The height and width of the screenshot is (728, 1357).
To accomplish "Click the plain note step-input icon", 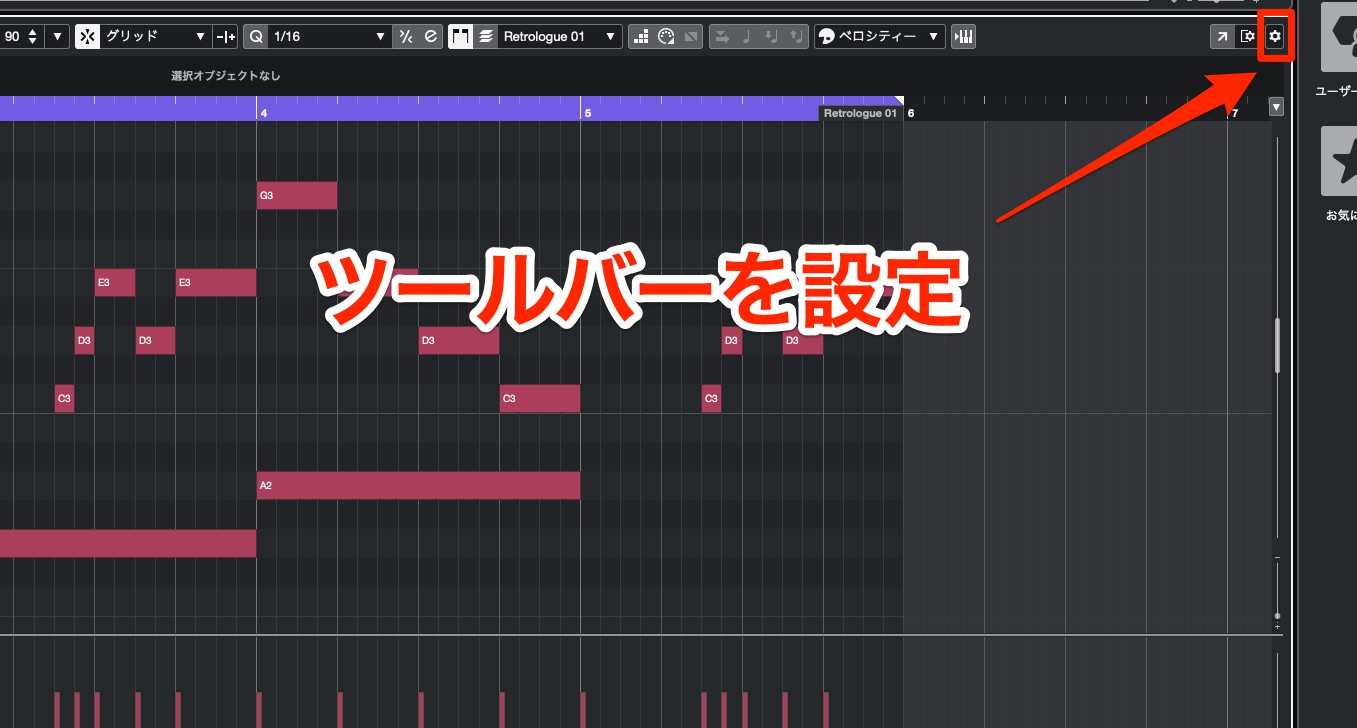I will [x=746, y=37].
